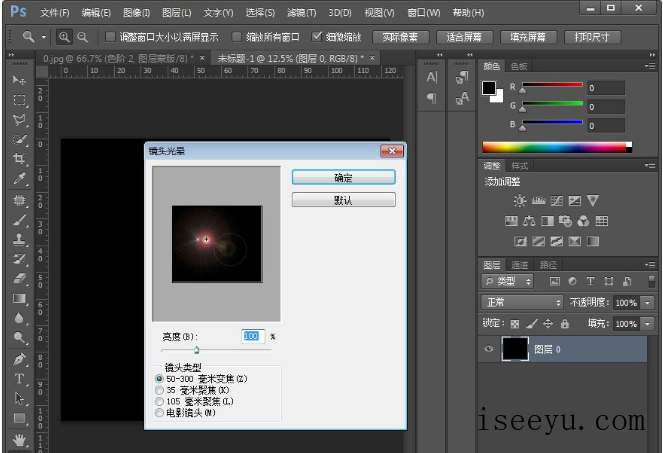The height and width of the screenshot is (453, 663).
Task: Choose the 电影镜头 radio option
Action: 159,411
